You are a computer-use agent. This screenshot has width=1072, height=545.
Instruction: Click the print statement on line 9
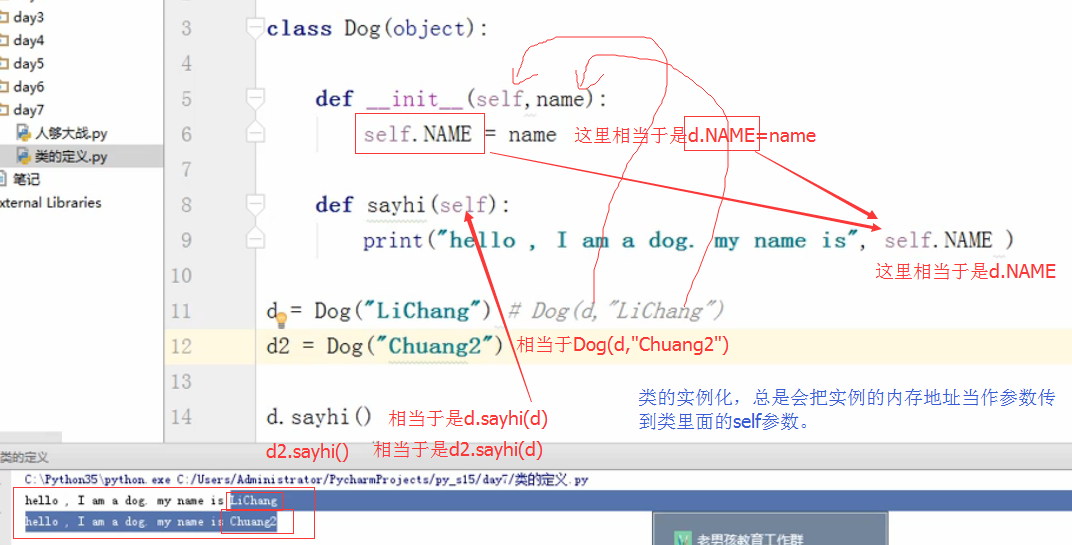[688, 241]
